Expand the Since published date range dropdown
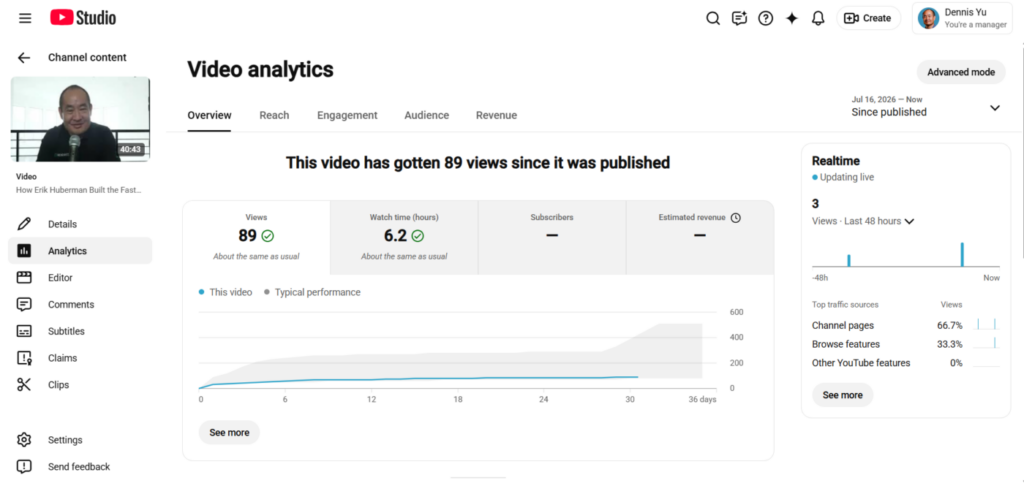Screen dimensions: 1024x483 pyautogui.click(x=926, y=107)
